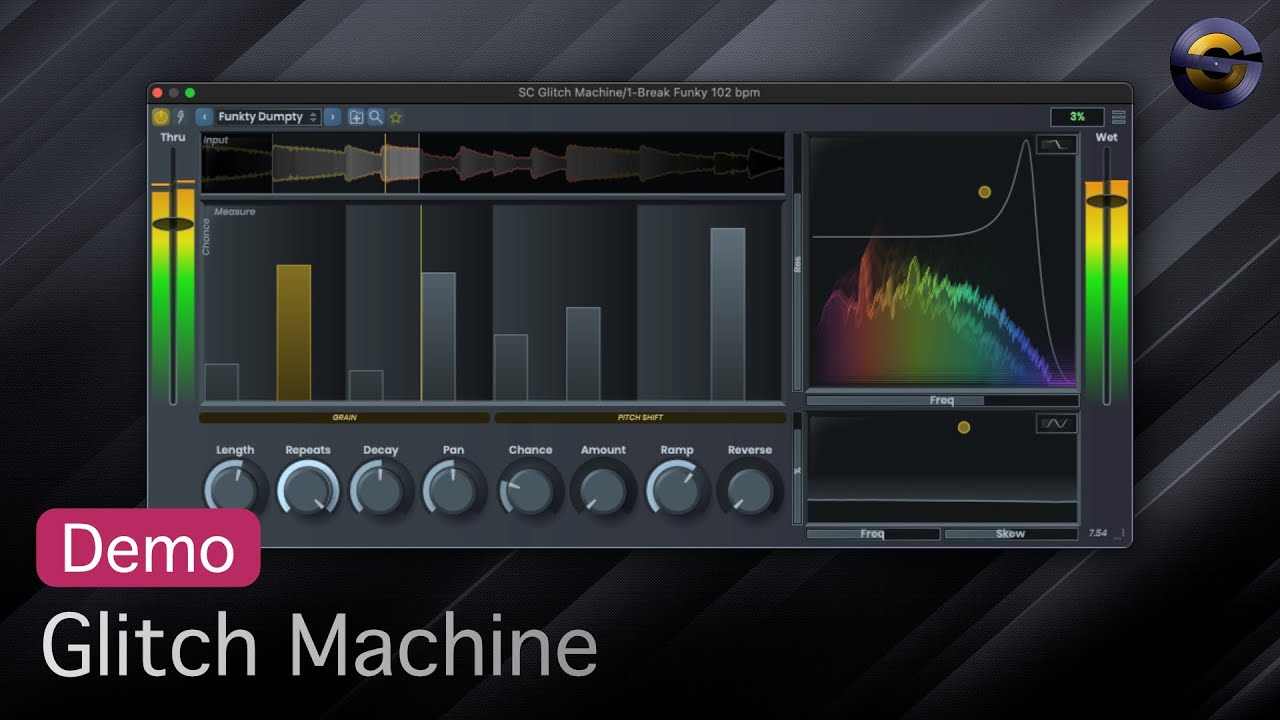
Task: Click the Res vertical slider
Action: 797,261
